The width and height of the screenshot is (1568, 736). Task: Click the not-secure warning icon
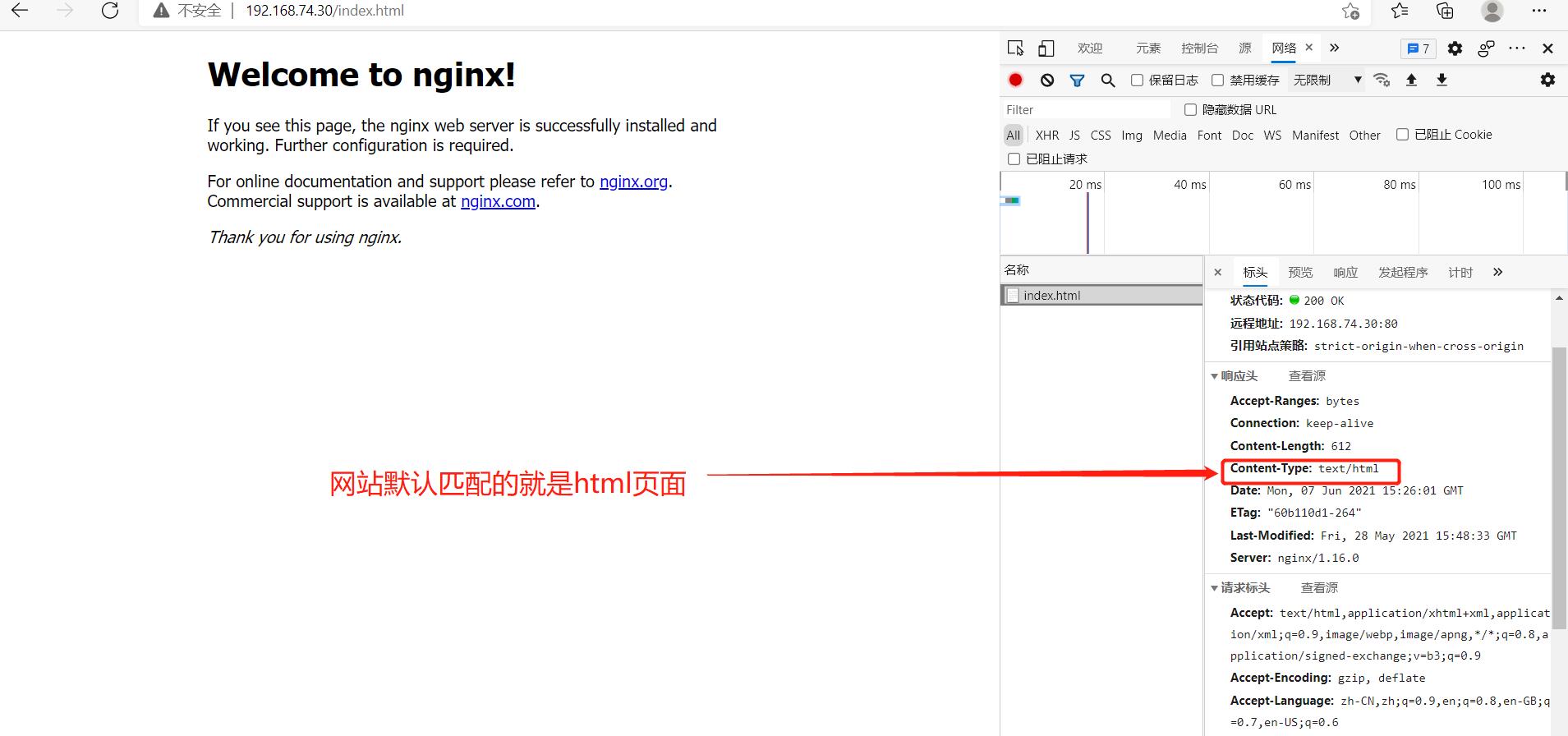click(x=161, y=11)
